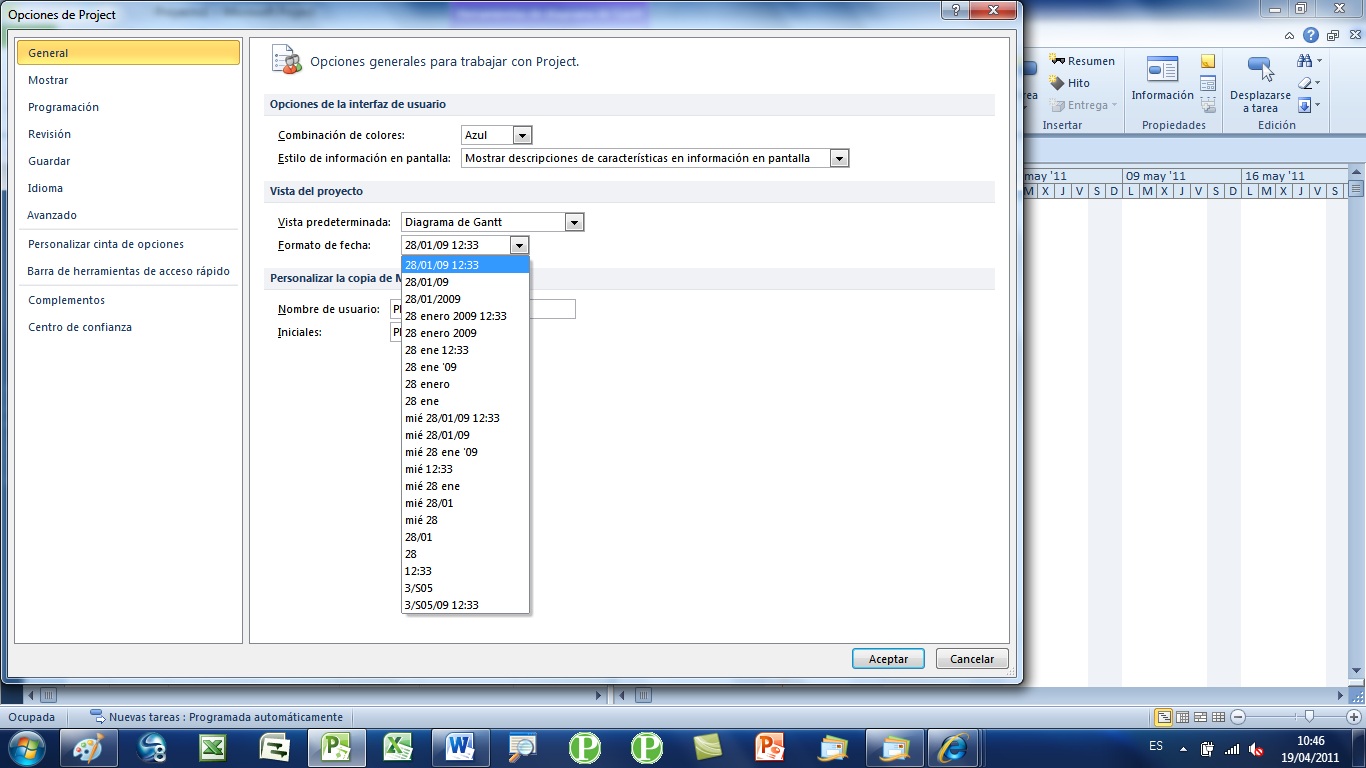
Task: Click the binoculars find icon
Action: 1304,61
